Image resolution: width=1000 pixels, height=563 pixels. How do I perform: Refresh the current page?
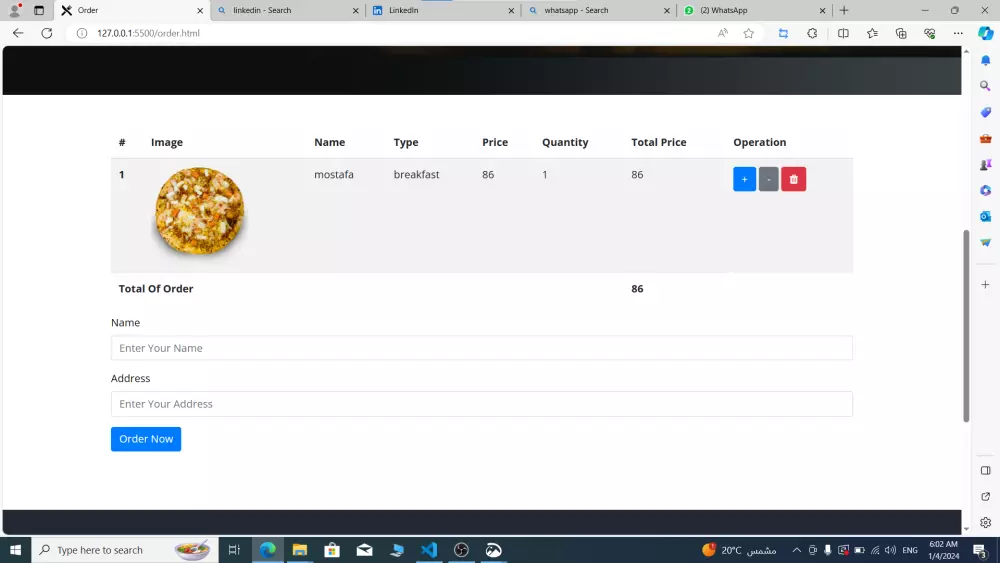pos(47,33)
